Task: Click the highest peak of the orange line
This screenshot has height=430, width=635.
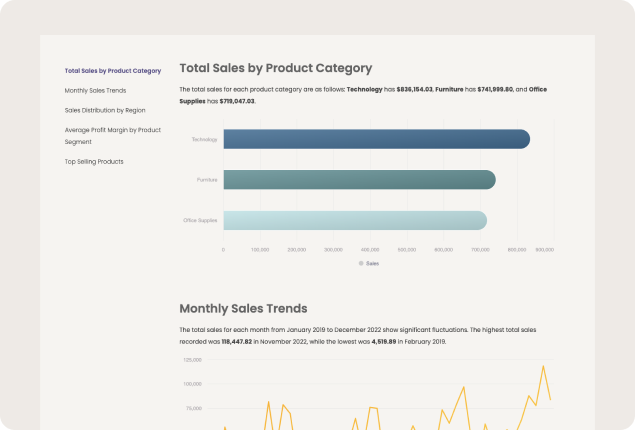Action: pos(543,366)
